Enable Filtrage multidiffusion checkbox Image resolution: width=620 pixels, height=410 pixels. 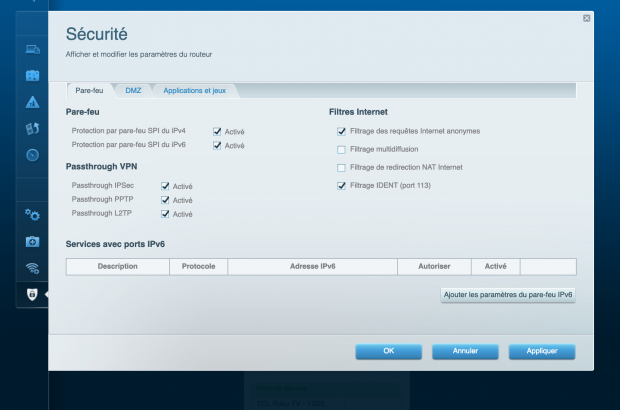[342, 149]
